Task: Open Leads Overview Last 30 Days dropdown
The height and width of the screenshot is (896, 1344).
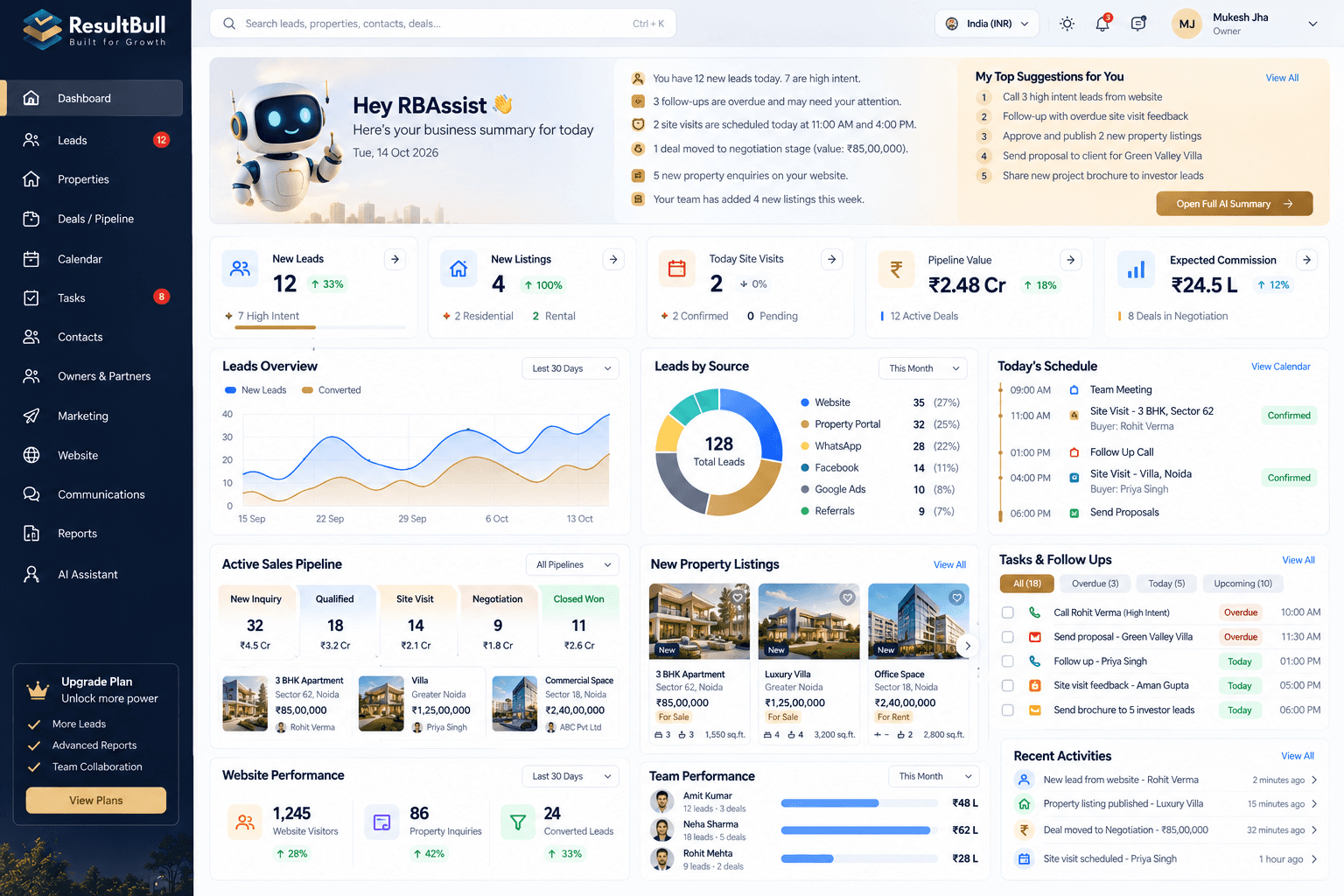Action: [x=570, y=368]
